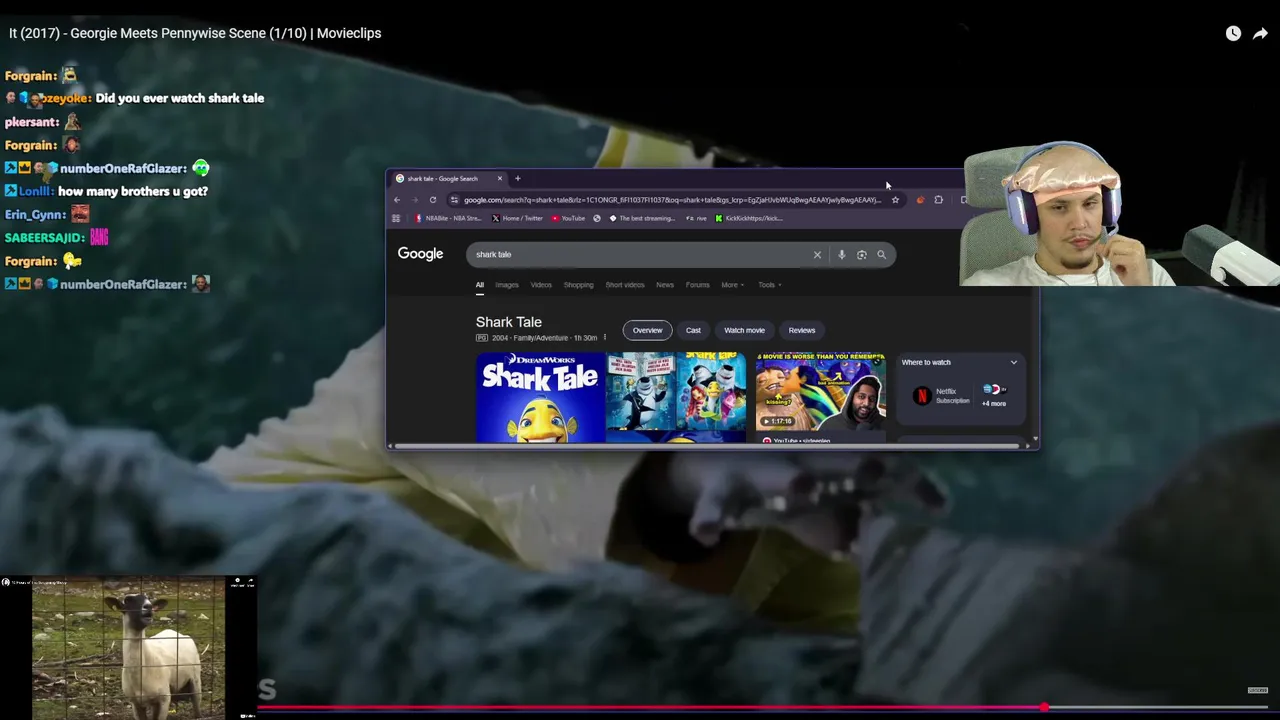The width and height of the screenshot is (1280, 720).
Task: Open the KickKick bookmark
Action: click(x=748, y=218)
